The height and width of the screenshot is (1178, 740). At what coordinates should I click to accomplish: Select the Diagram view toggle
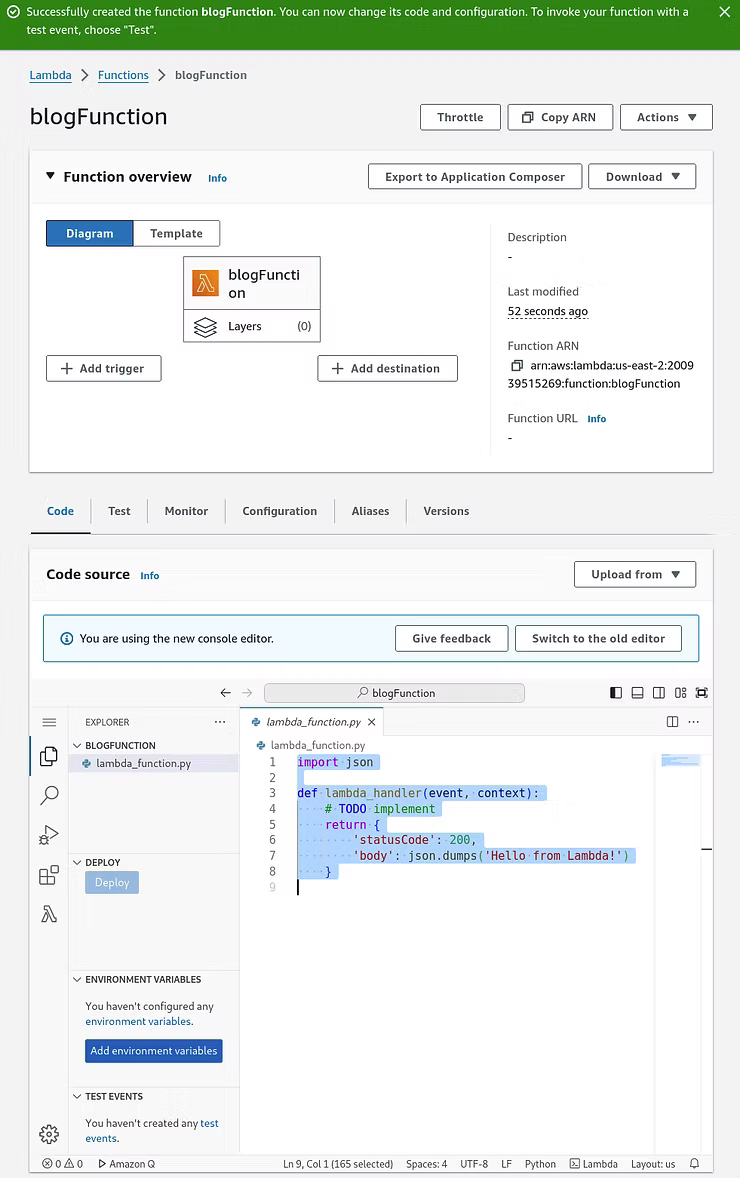coord(89,234)
